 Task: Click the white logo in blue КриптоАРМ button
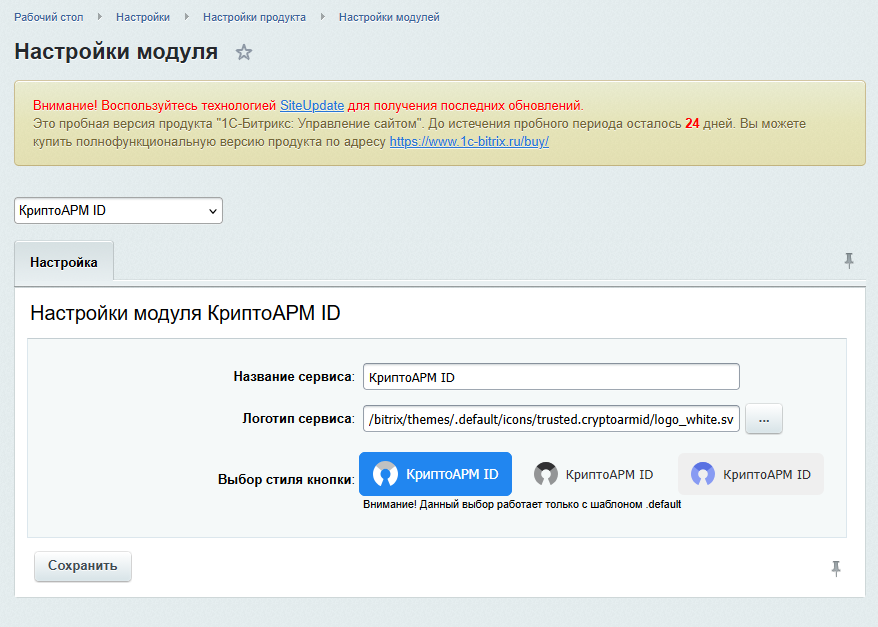pyautogui.click(x=386, y=474)
